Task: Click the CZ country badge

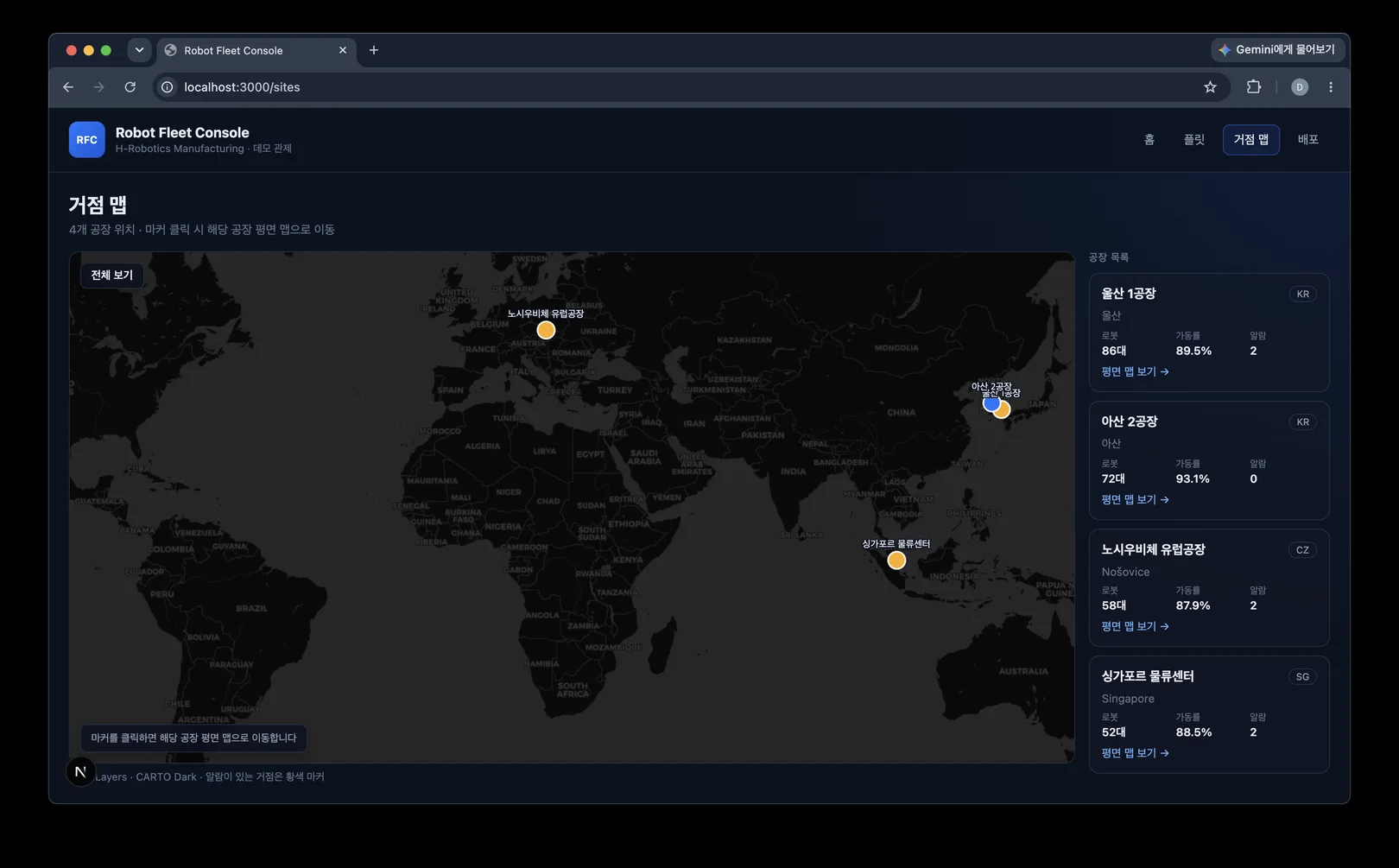Action: pyautogui.click(x=1302, y=550)
